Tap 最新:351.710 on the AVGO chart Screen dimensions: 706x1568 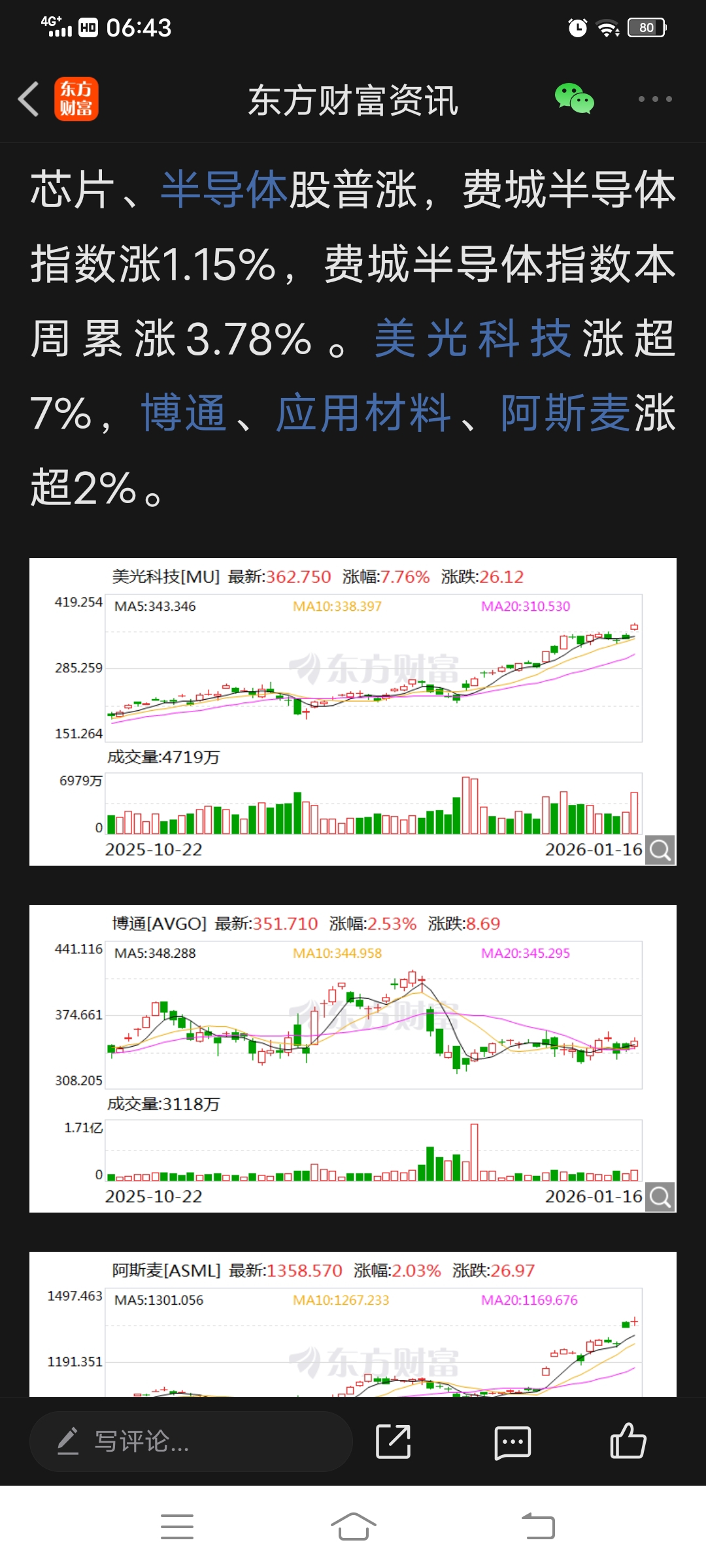[x=266, y=924]
